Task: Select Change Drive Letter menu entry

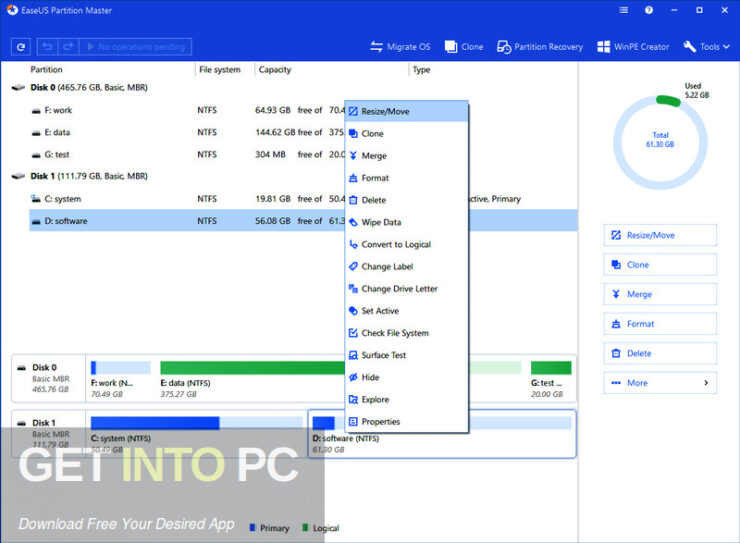Action: (x=407, y=289)
